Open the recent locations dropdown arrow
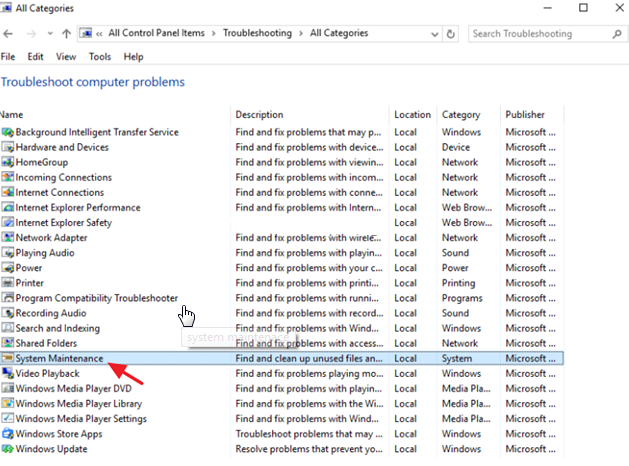Viewport: 629px width, 466px height. pos(50,33)
